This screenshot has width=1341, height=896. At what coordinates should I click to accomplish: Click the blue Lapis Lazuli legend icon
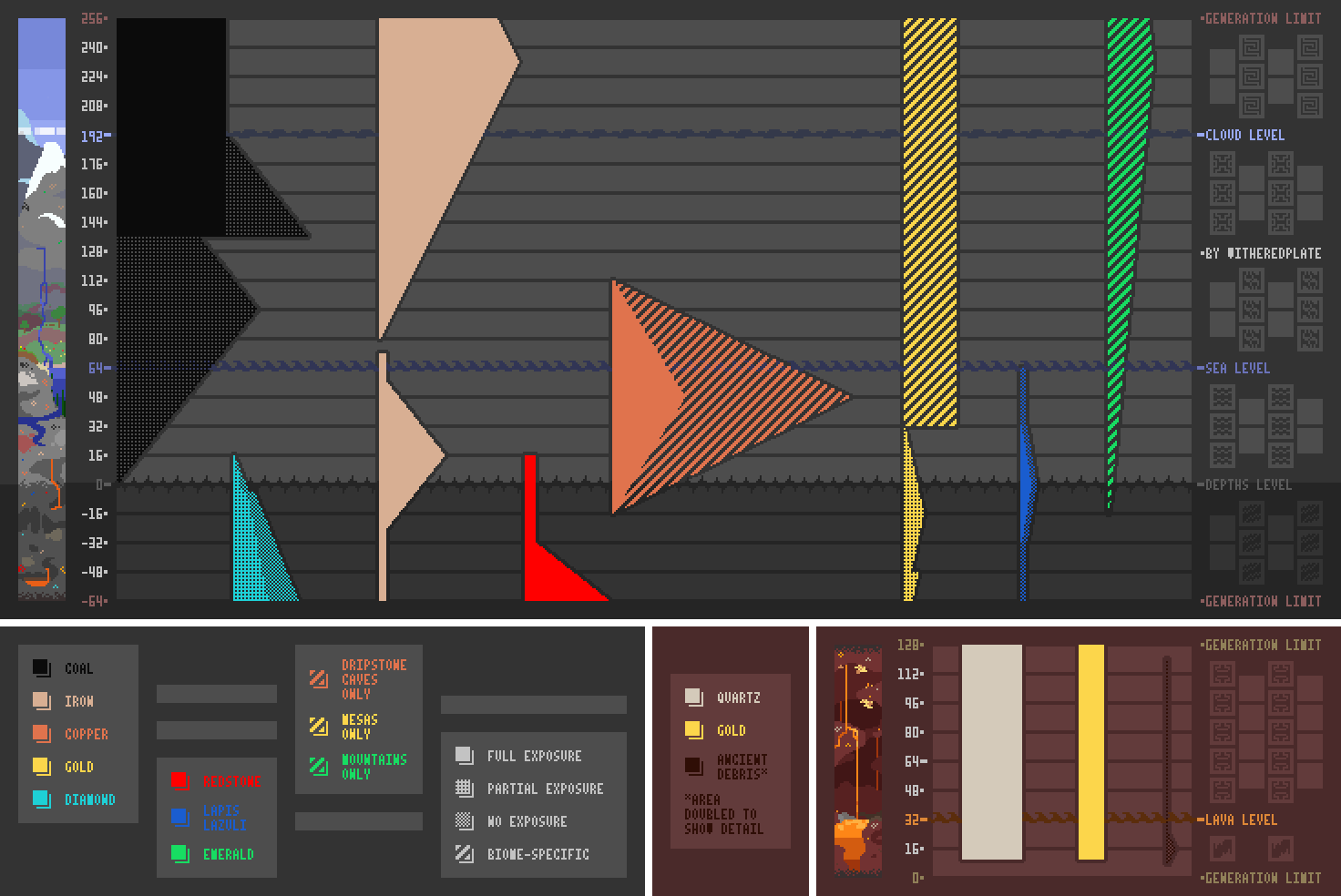[179, 818]
